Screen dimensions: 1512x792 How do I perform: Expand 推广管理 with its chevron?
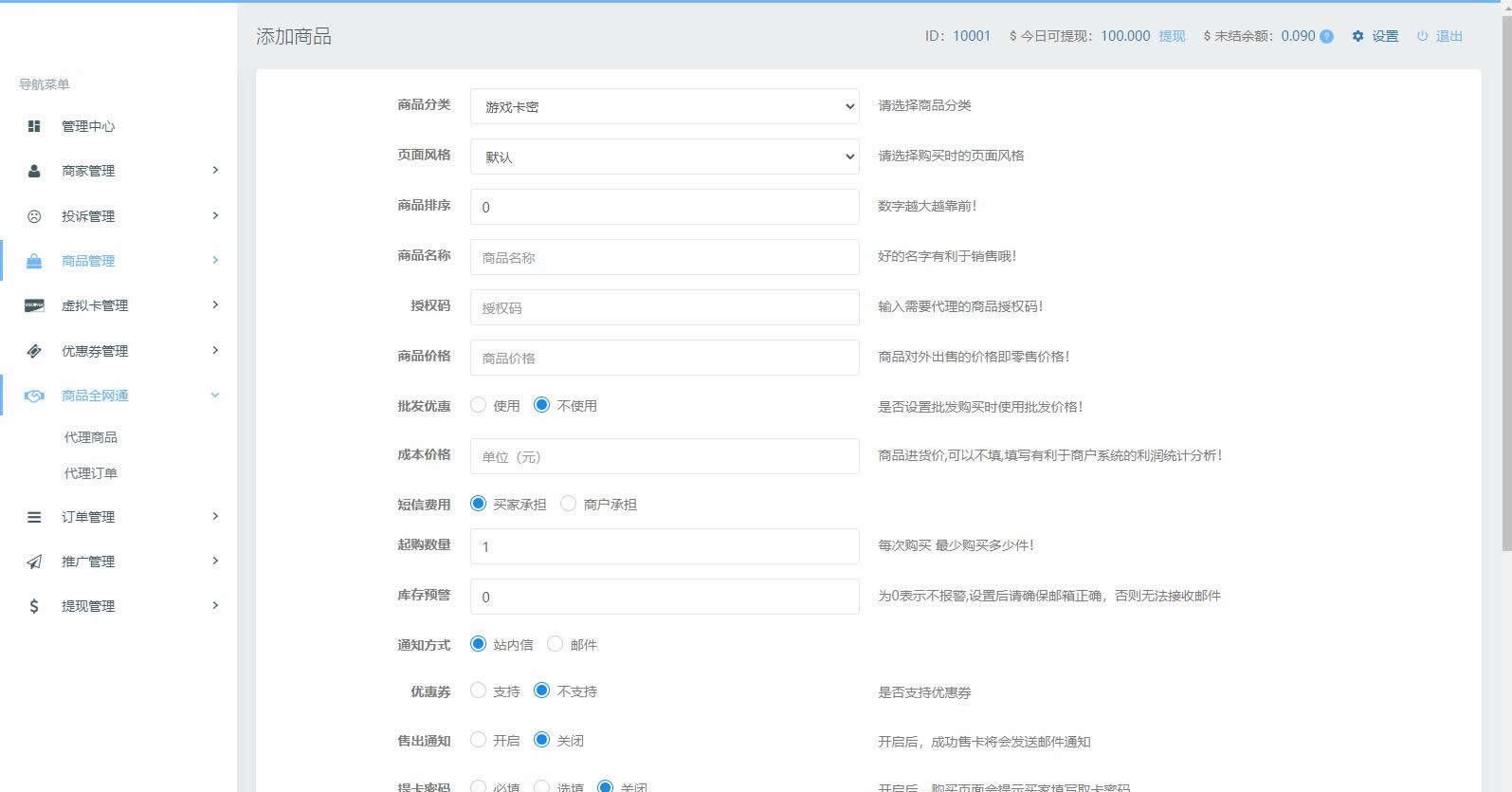(215, 561)
